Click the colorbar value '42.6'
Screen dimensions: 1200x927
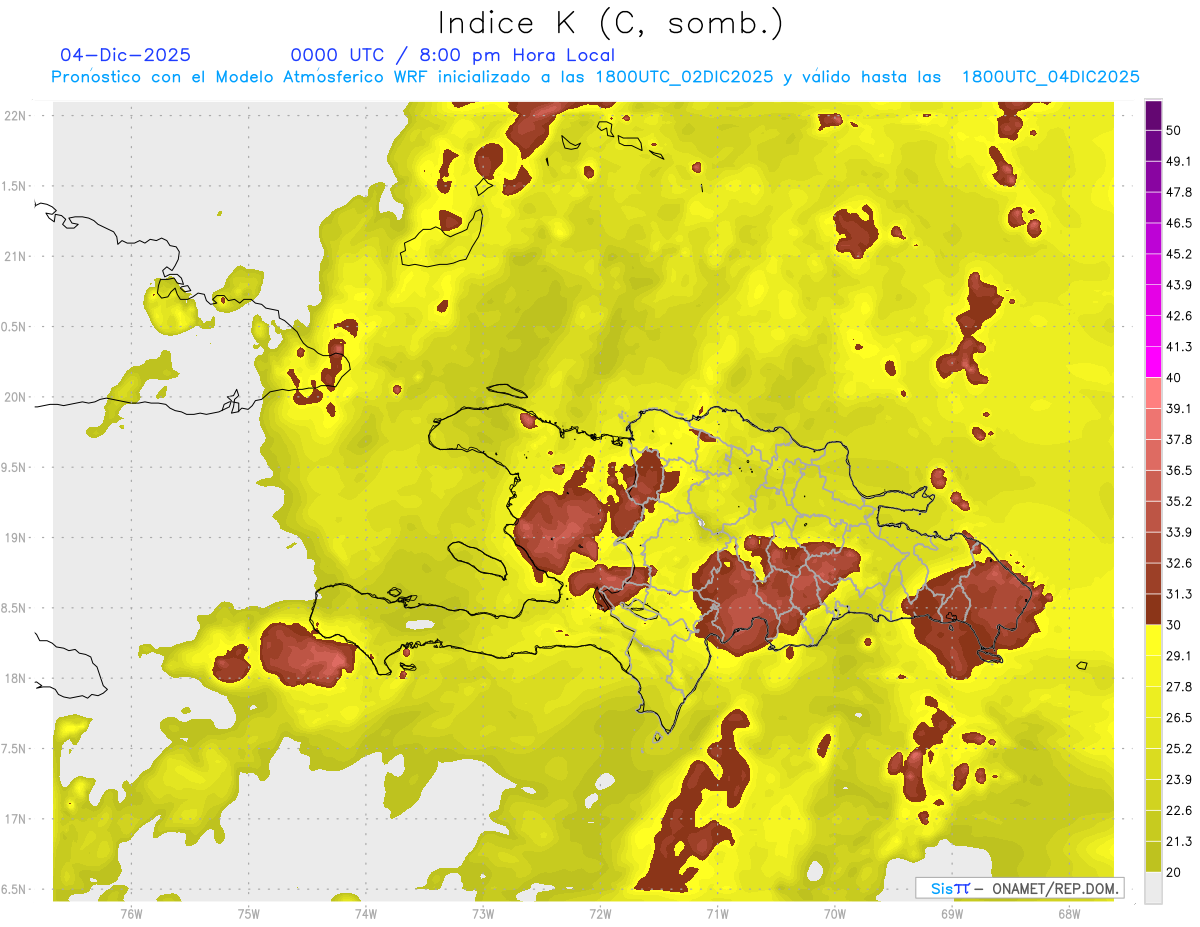tap(1178, 316)
